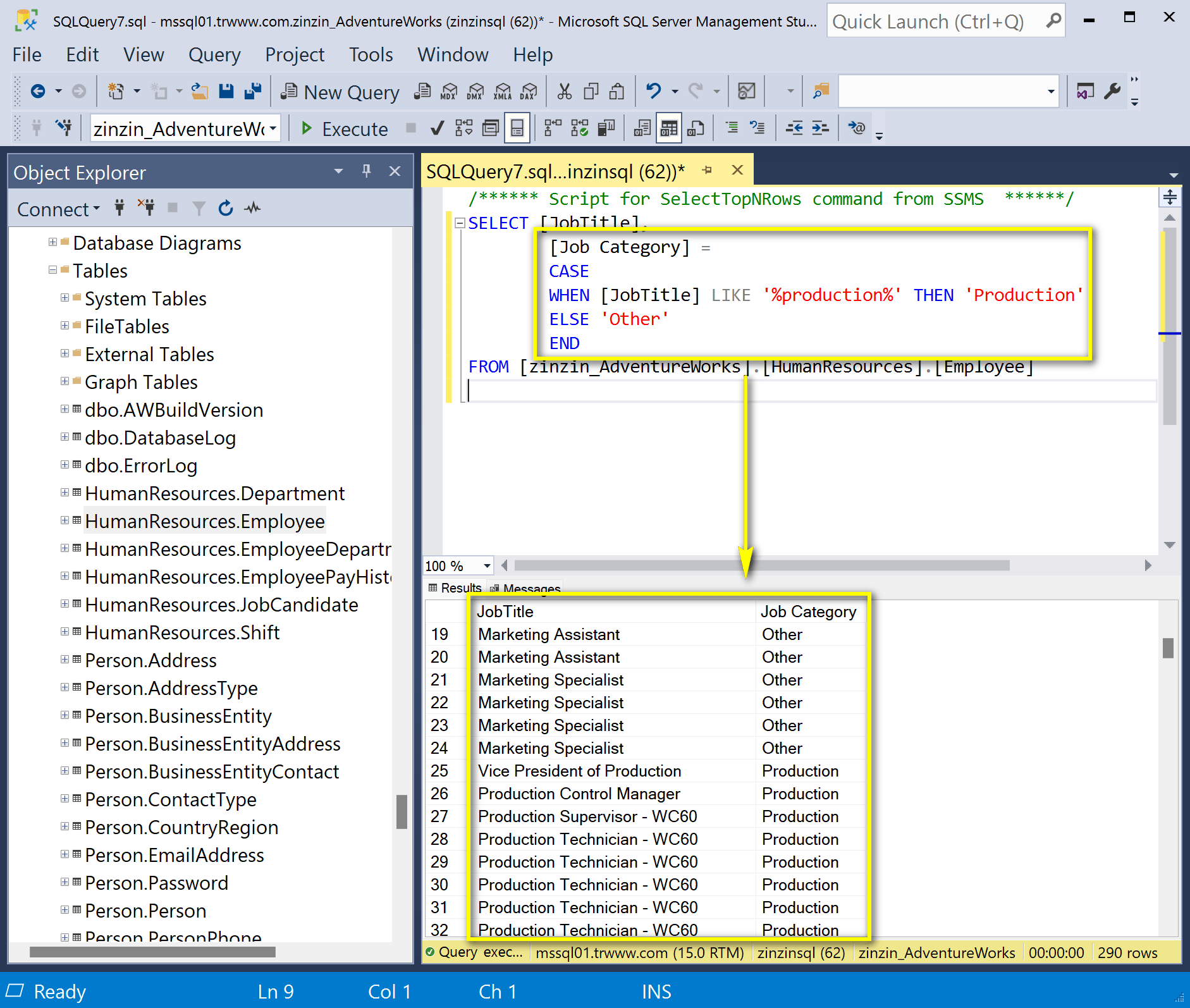Collapse the Tables folder node
The image size is (1190, 1008).
53,270
